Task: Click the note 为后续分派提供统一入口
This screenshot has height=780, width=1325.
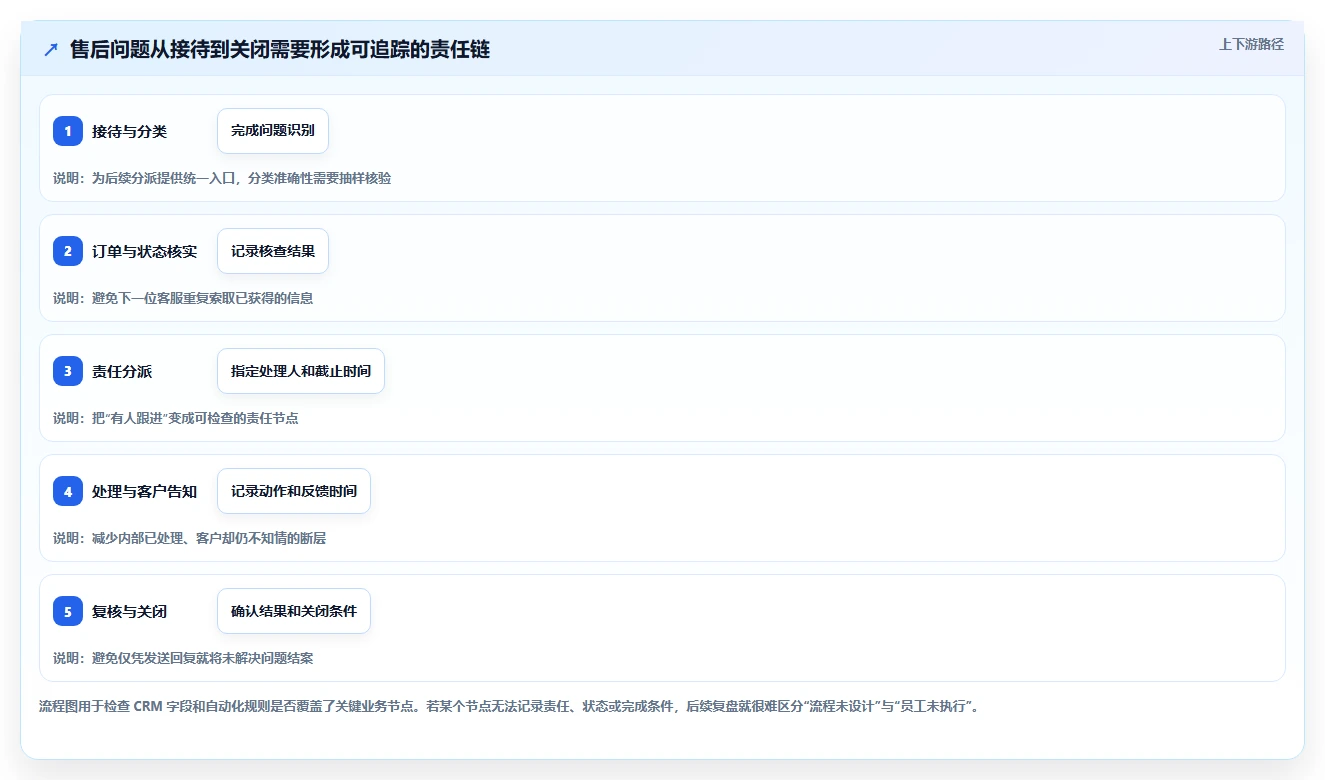Action: pos(222,178)
